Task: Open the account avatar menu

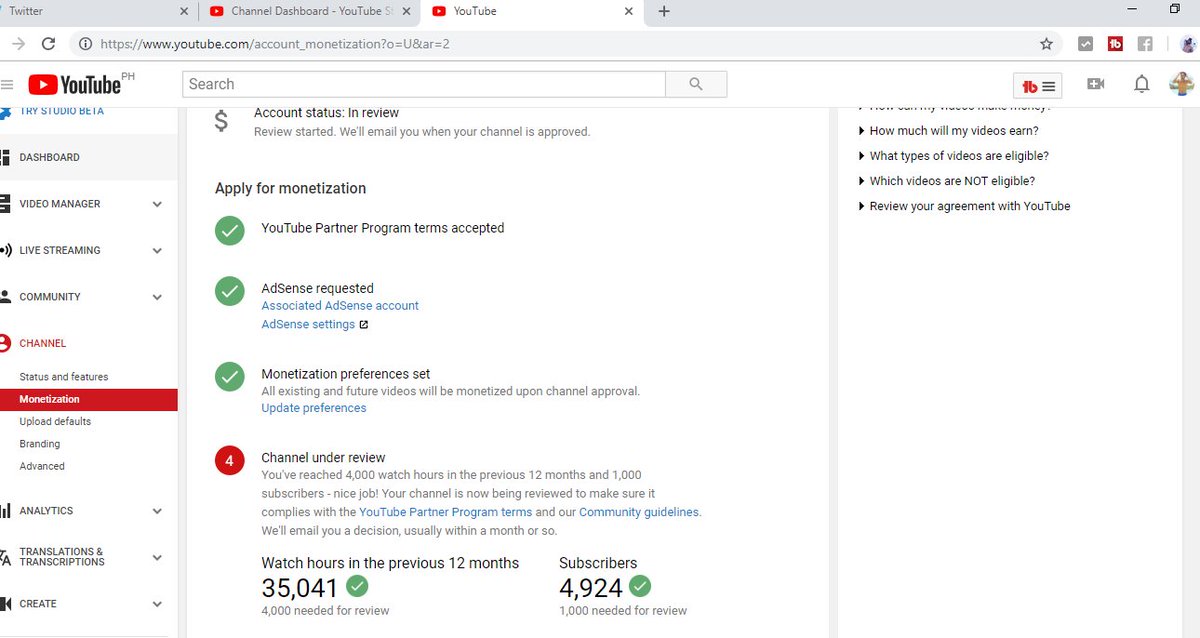Action: click(1182, 84)
